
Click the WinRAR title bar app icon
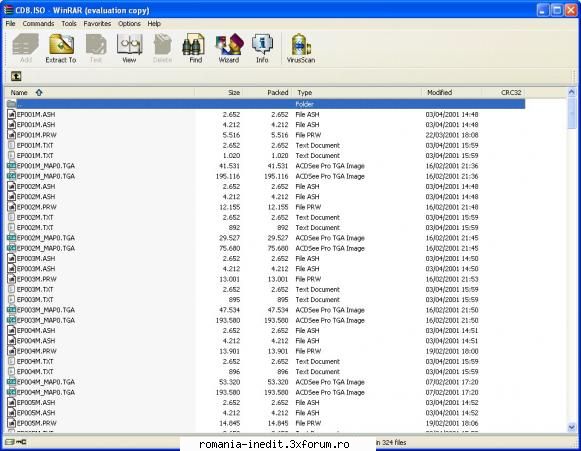pos(8,10)
